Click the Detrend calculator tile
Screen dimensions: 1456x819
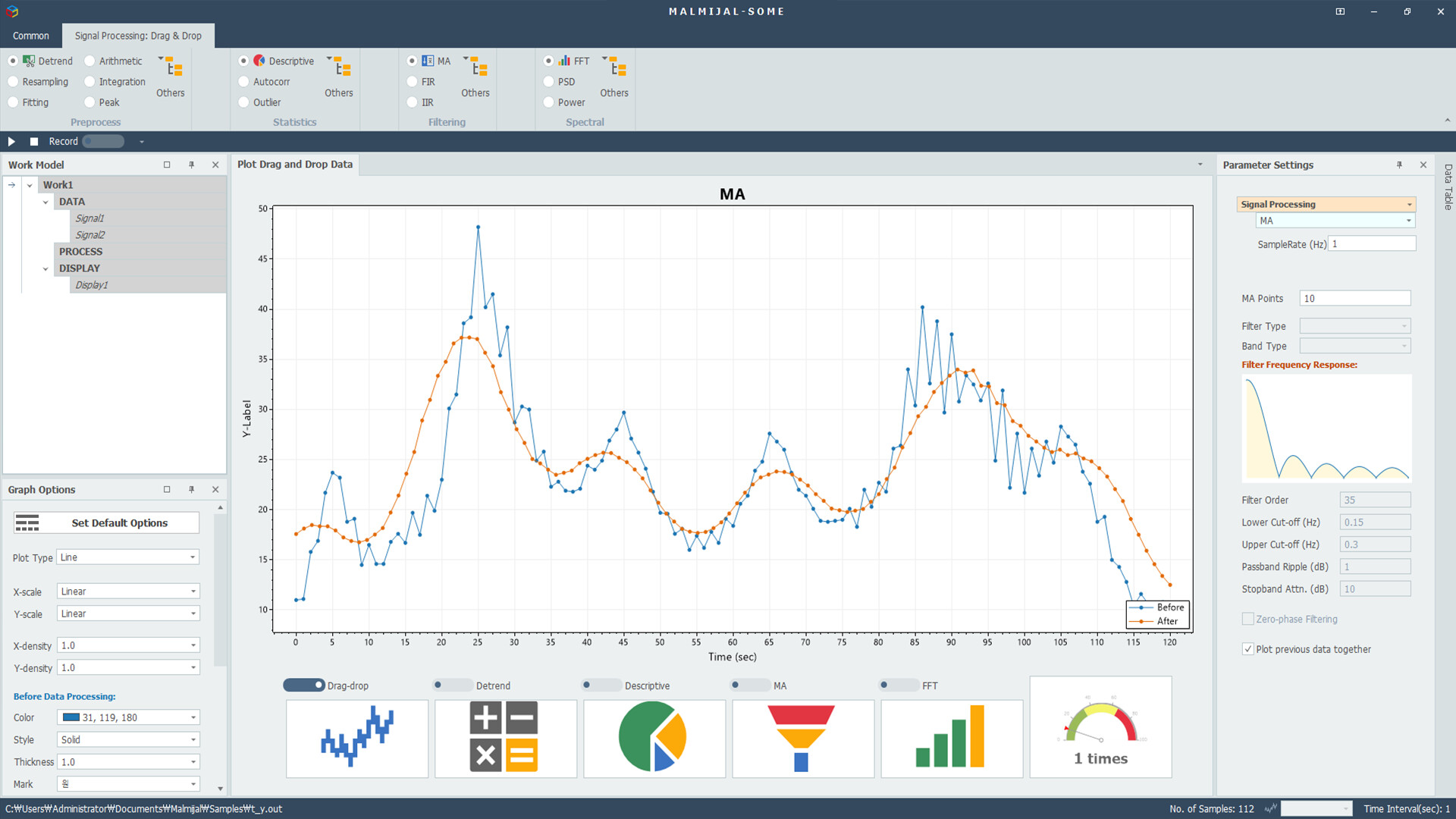pos(505,738)
